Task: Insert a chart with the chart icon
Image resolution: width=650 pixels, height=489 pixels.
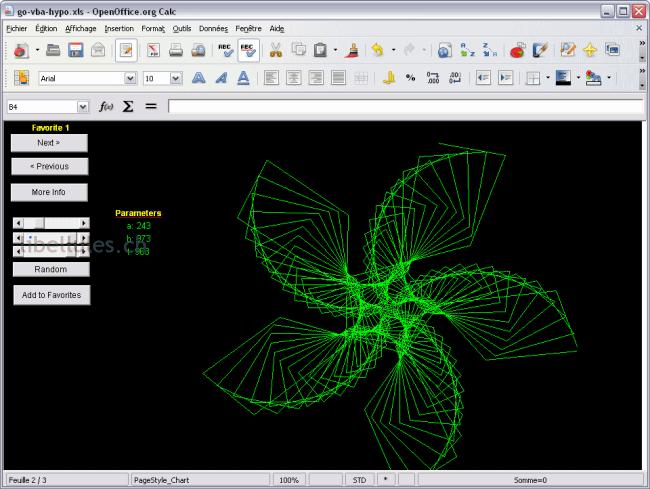Action: [517, 50]
